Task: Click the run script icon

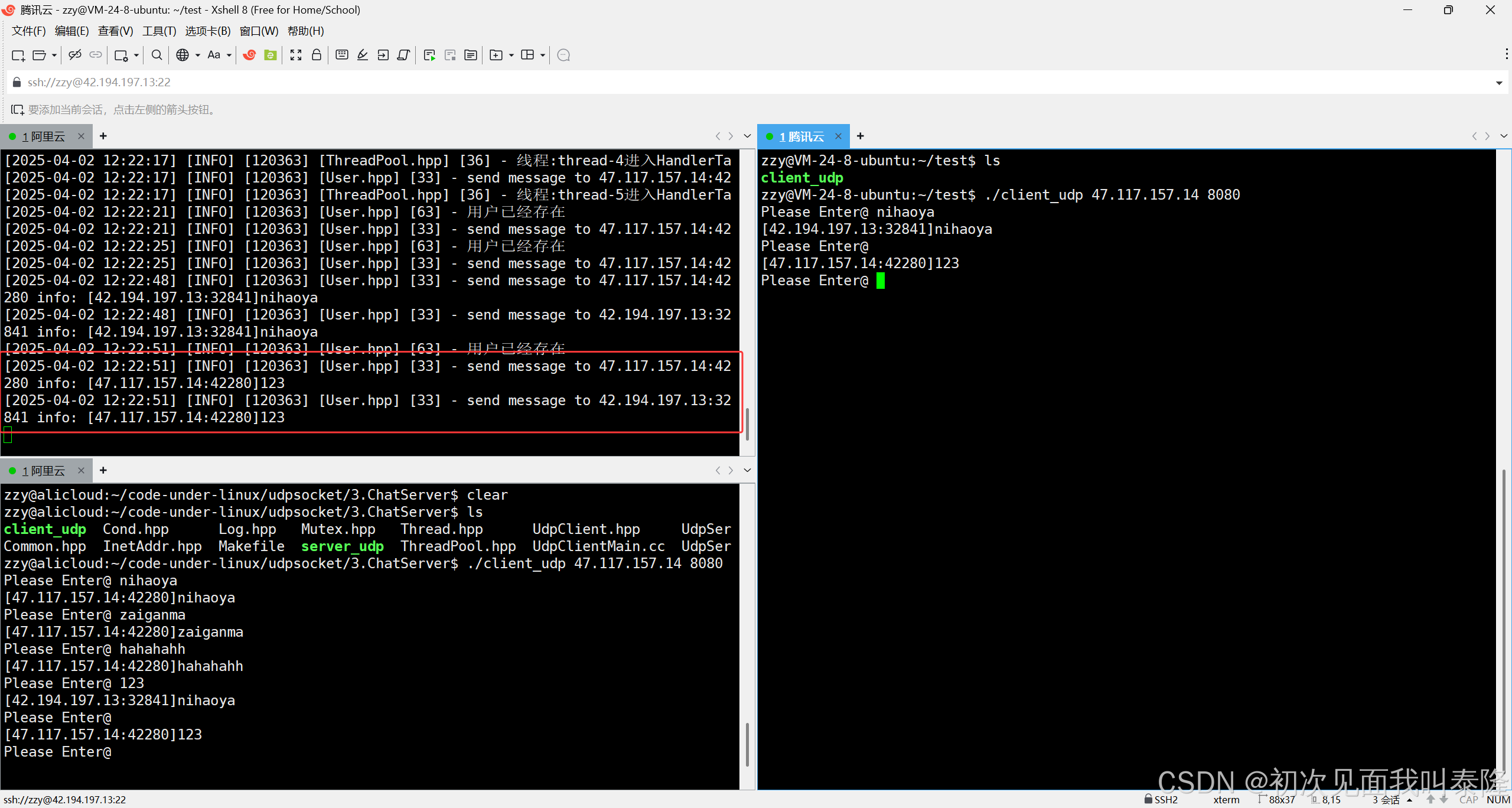Action: coord(429,55)
